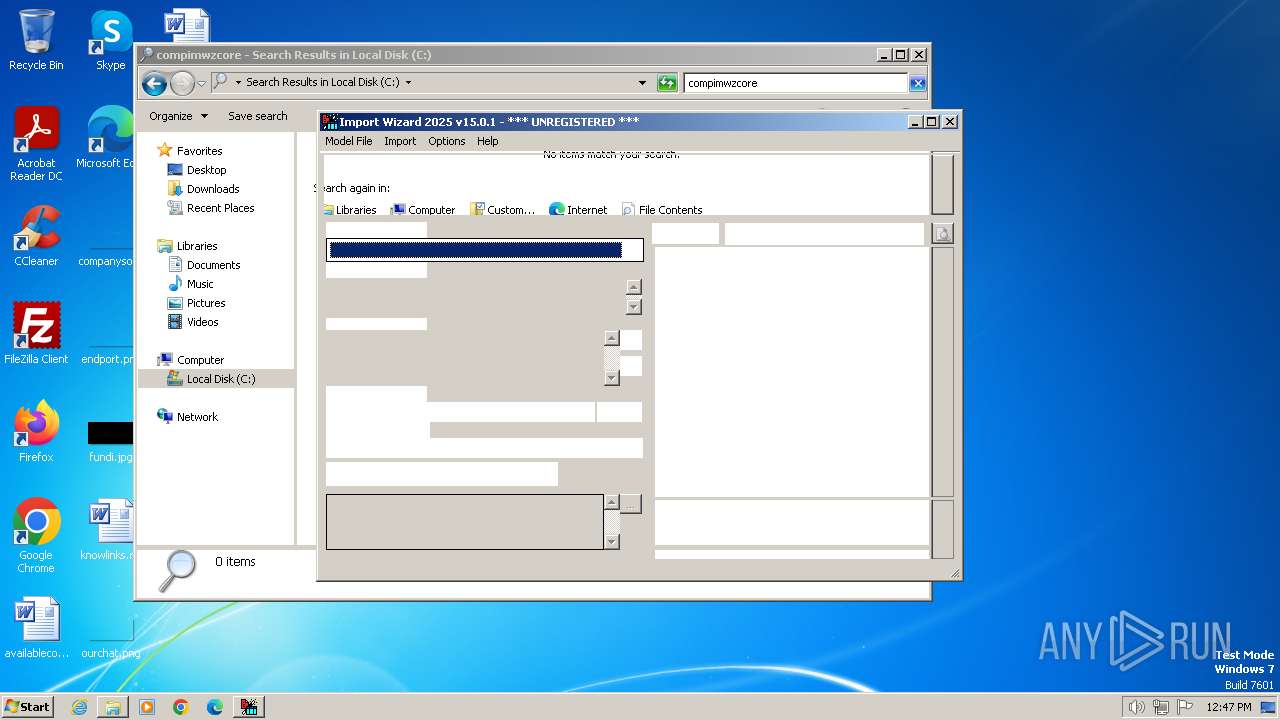1280x720 pixels.
Task: Click the middle list scrollbar up arrow
Action: tap(612, 338)
